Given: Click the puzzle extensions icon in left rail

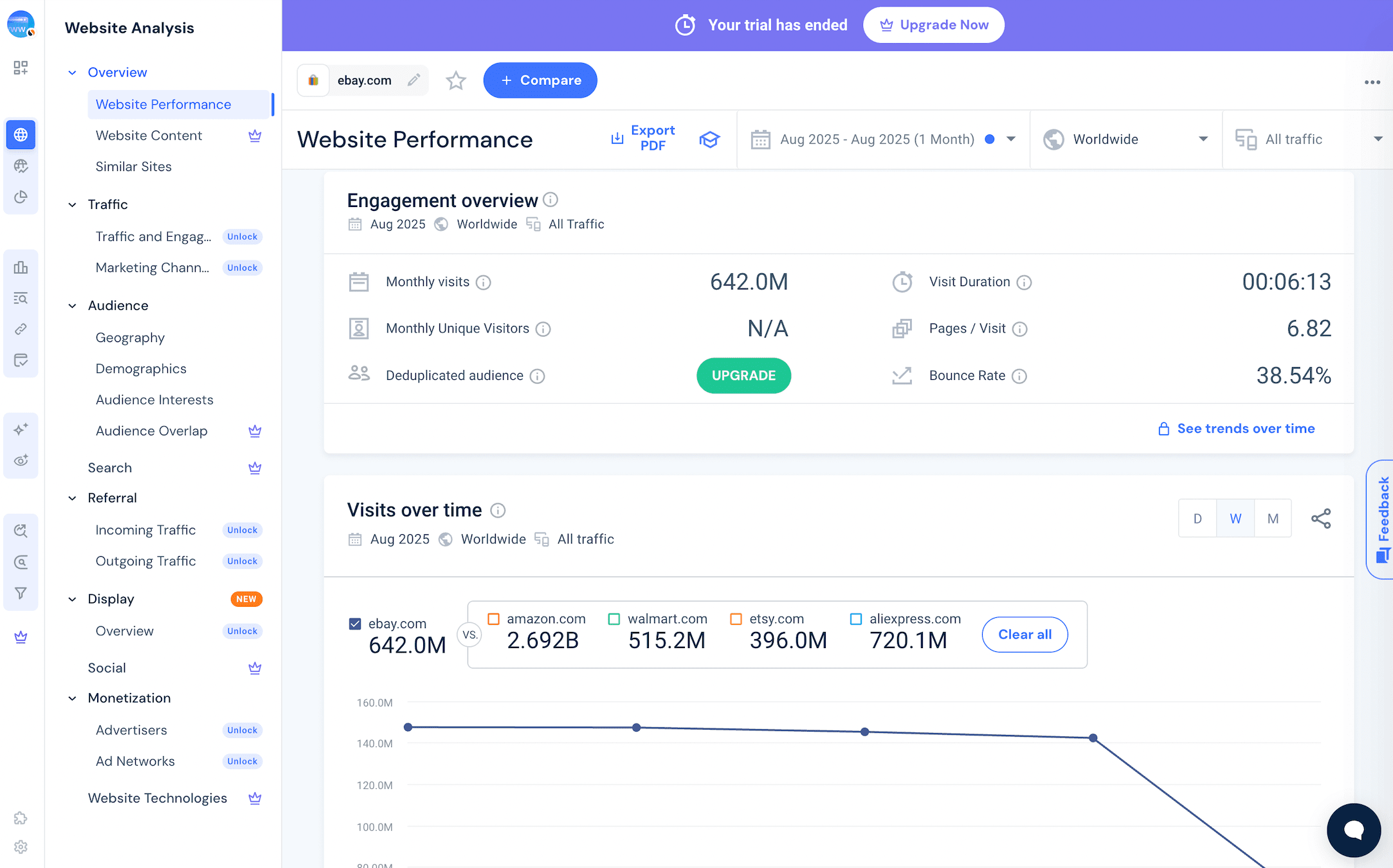Looking at the screenshot, I should coord(21,818).
